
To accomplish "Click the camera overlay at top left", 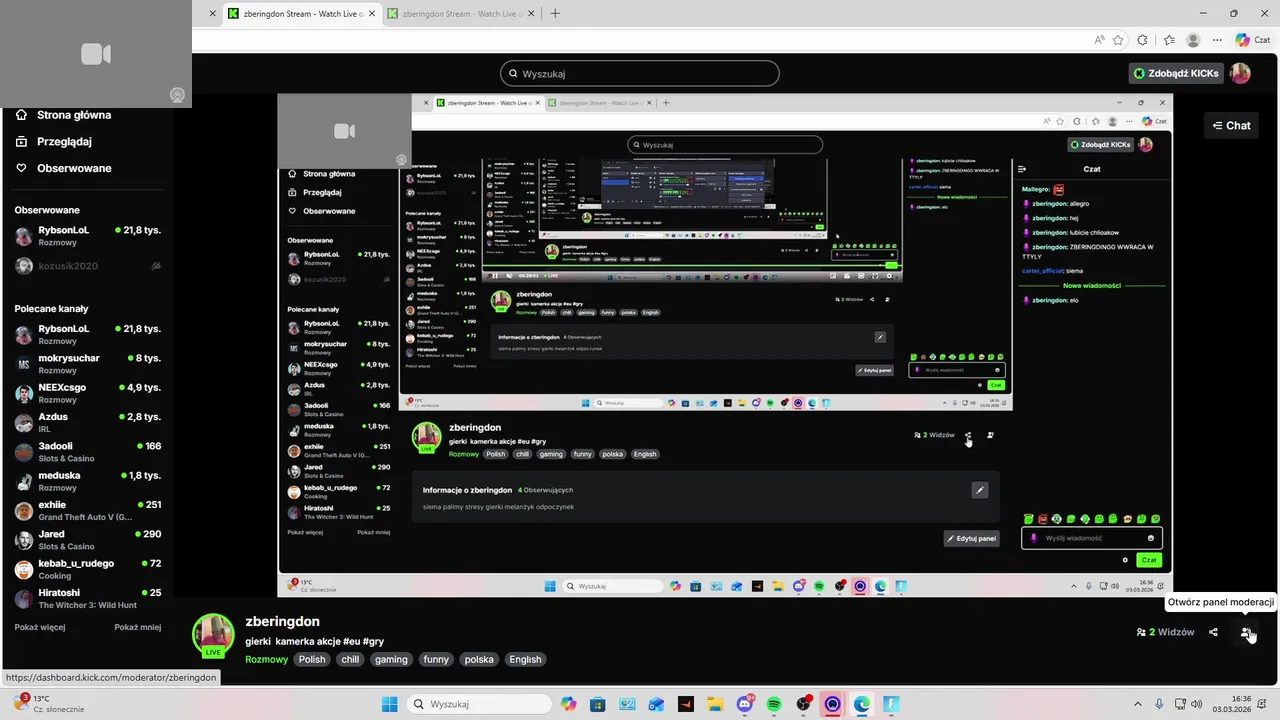I will [96, 54].
